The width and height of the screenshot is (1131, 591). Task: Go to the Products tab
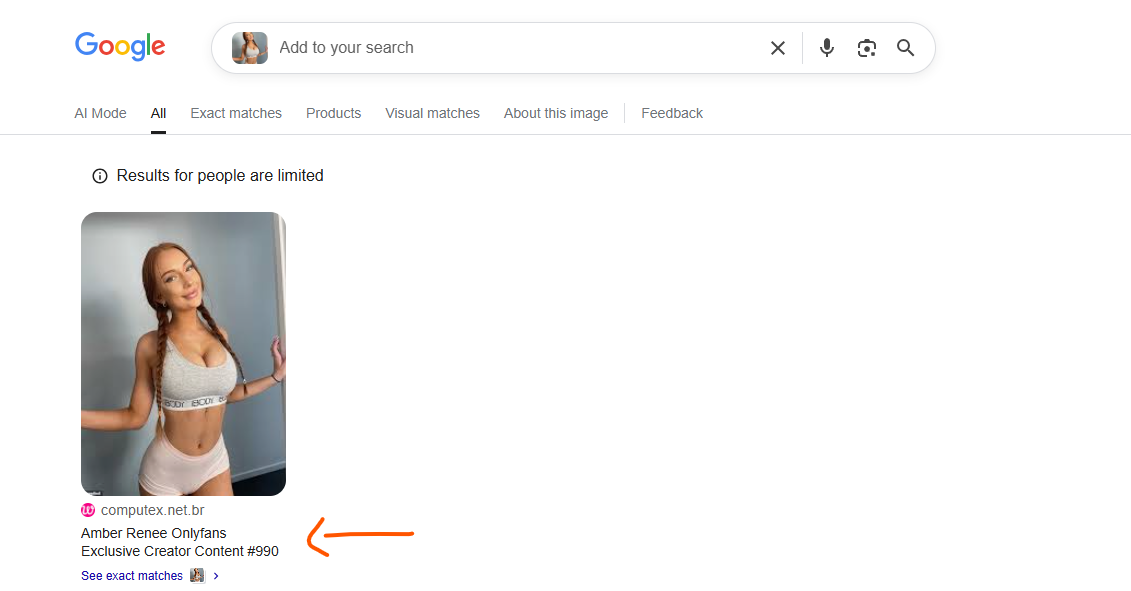point(333,113)
